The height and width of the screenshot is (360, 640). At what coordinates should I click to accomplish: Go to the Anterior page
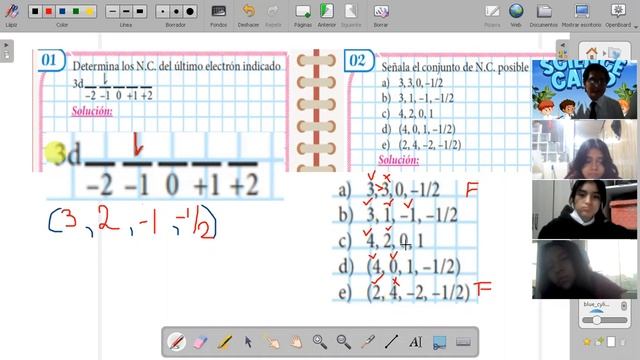(x=327, y=15)
